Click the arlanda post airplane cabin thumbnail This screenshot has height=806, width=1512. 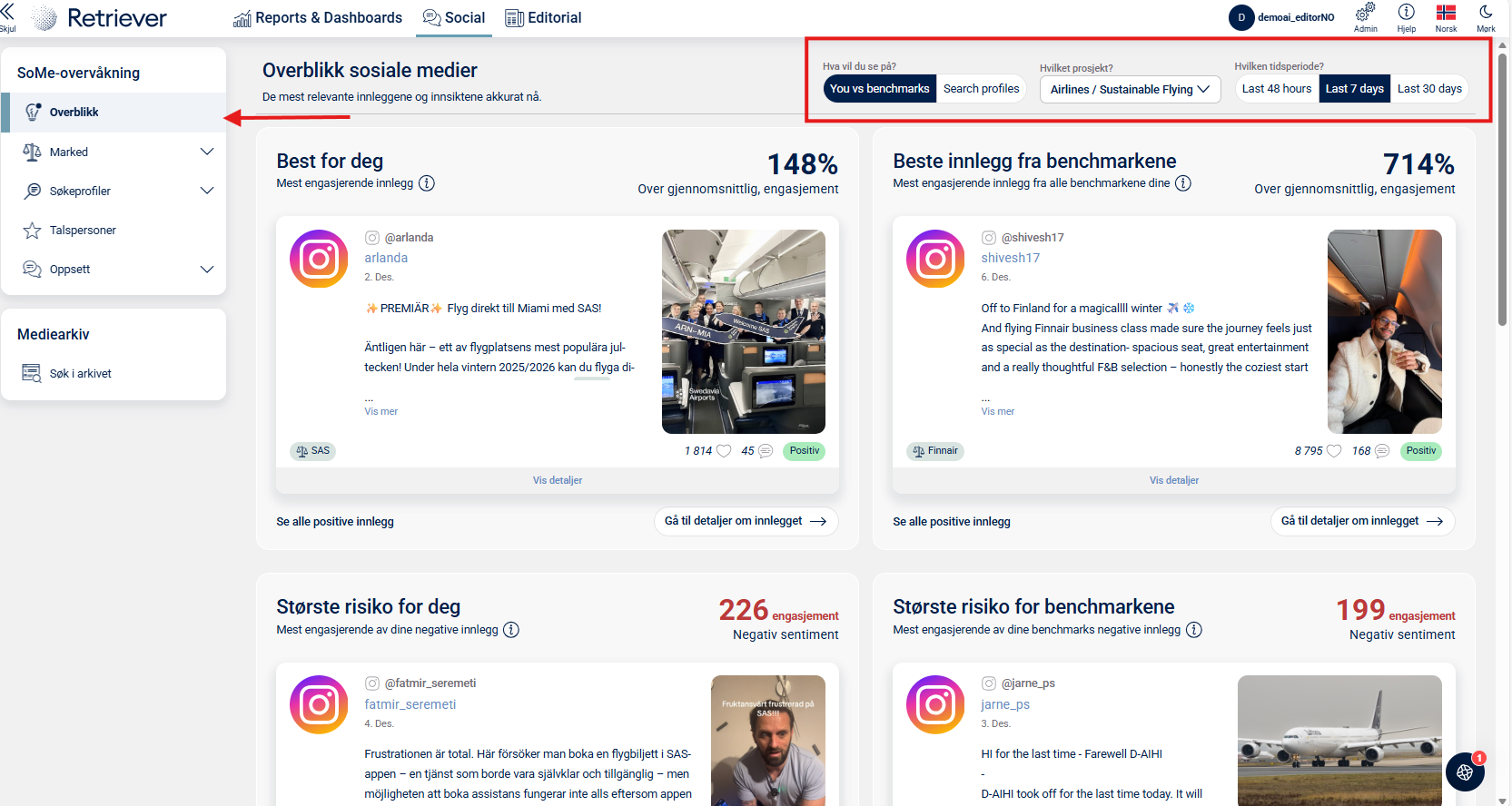(x=743, y=331)
